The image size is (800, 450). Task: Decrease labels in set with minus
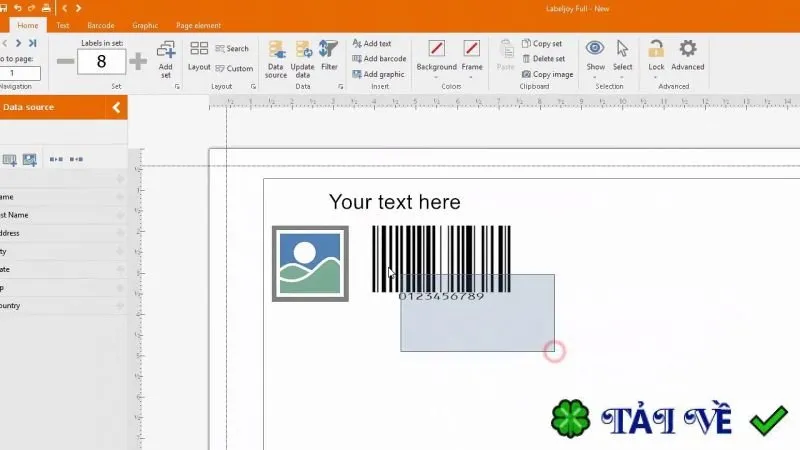(65, 62)
